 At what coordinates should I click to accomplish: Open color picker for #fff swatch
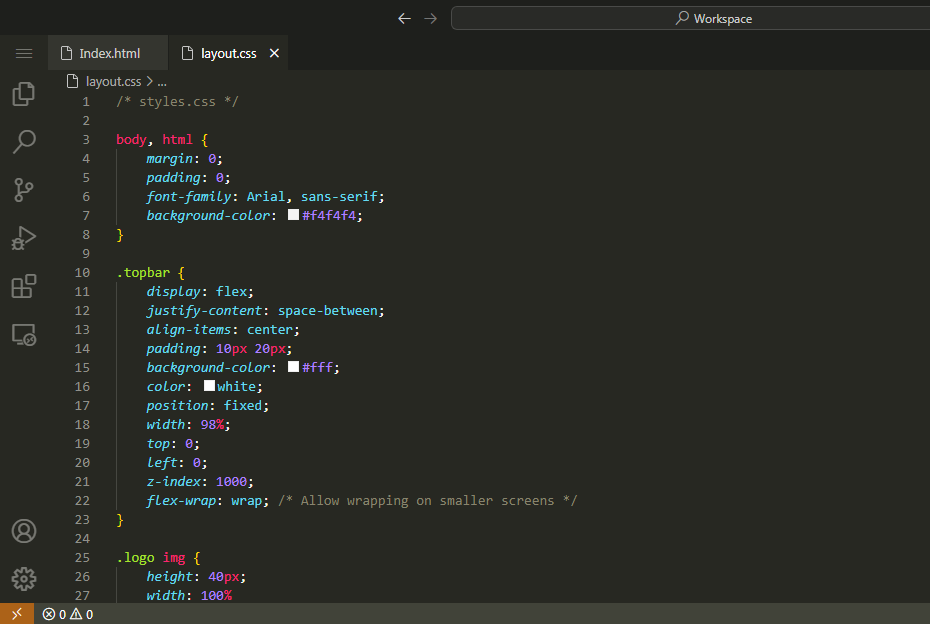(293, 367)
